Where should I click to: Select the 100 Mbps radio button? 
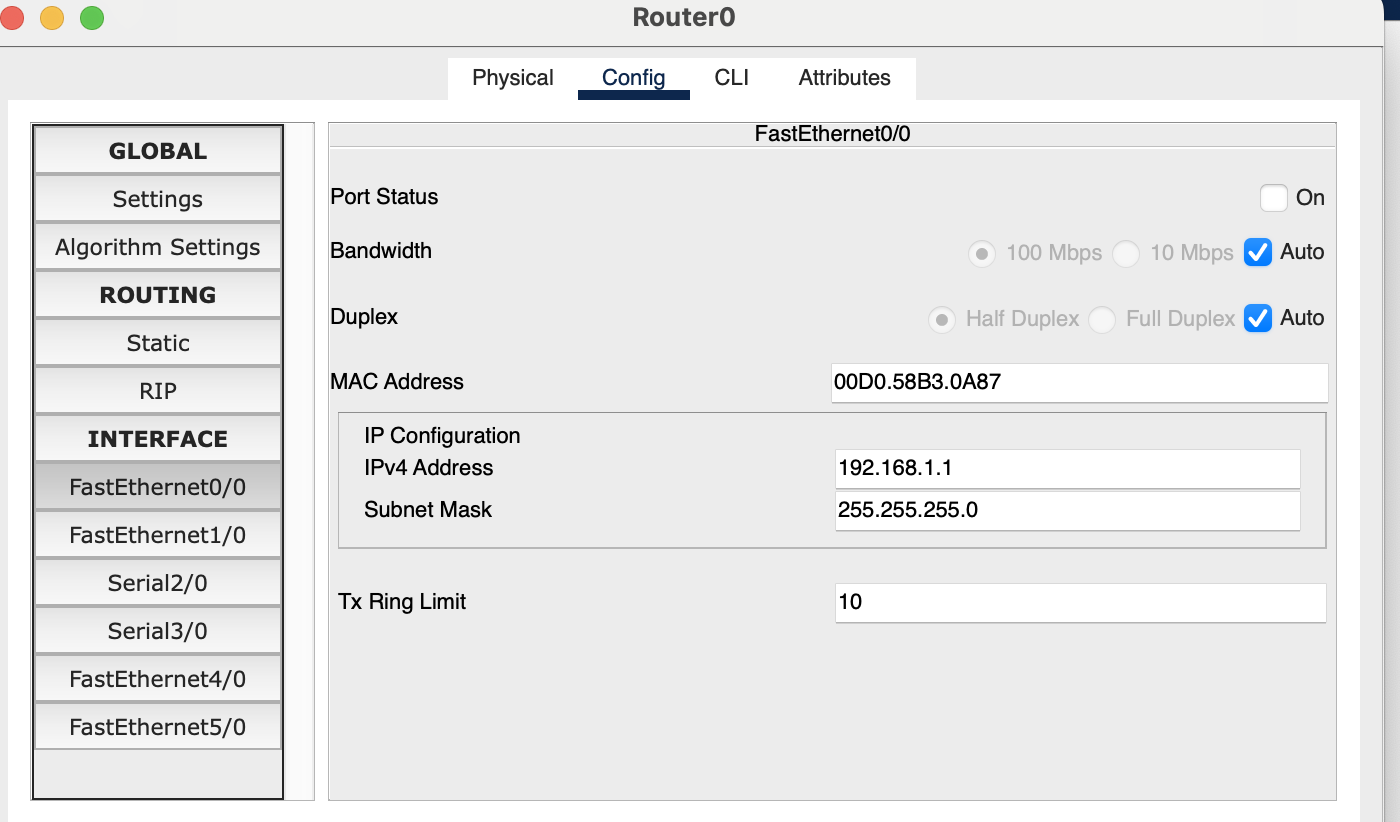982,254
